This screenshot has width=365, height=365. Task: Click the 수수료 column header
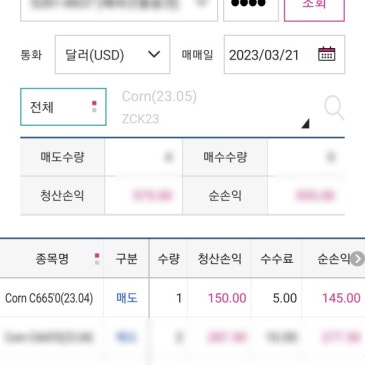point(276,259)
